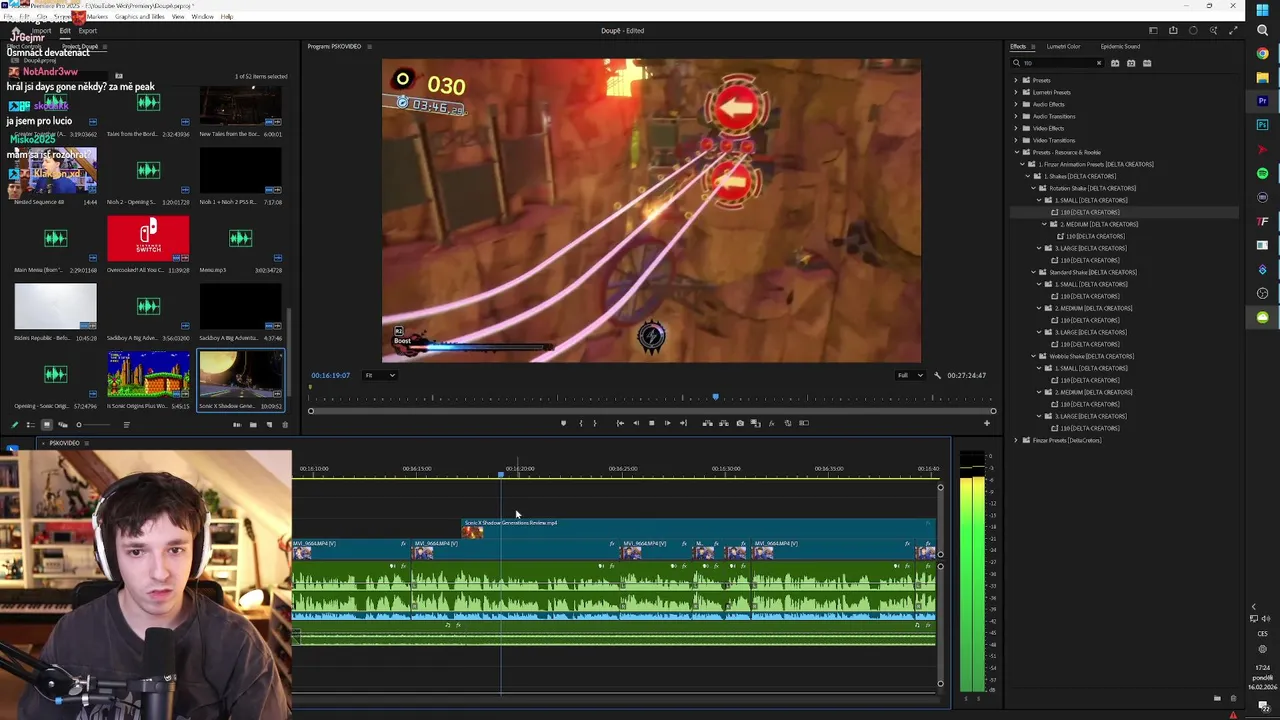Create new bin in Project panel
The image size is (1280, 720).
pyautogui.click(x=253, y=425)
